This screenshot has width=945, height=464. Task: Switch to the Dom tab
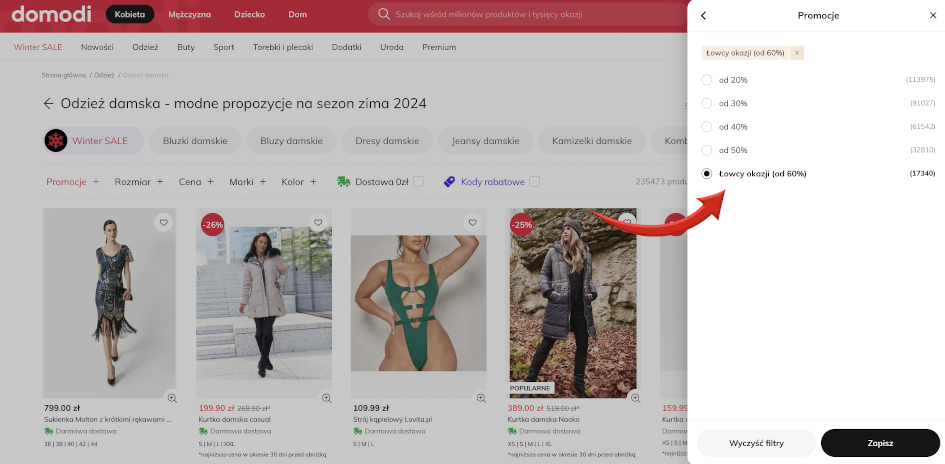tap(298, 14)
